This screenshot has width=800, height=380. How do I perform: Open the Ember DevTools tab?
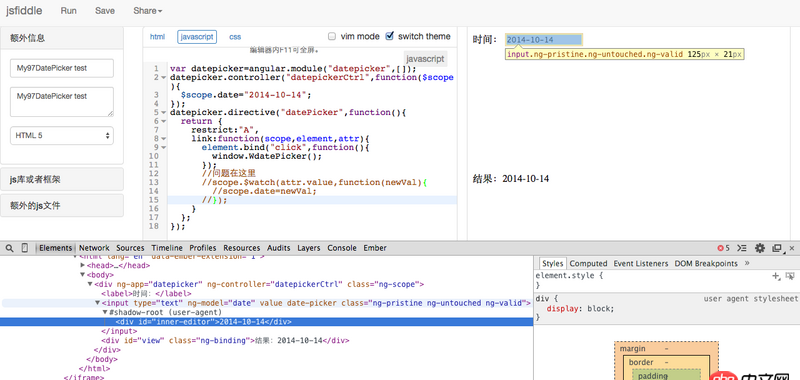coord(374,248)
